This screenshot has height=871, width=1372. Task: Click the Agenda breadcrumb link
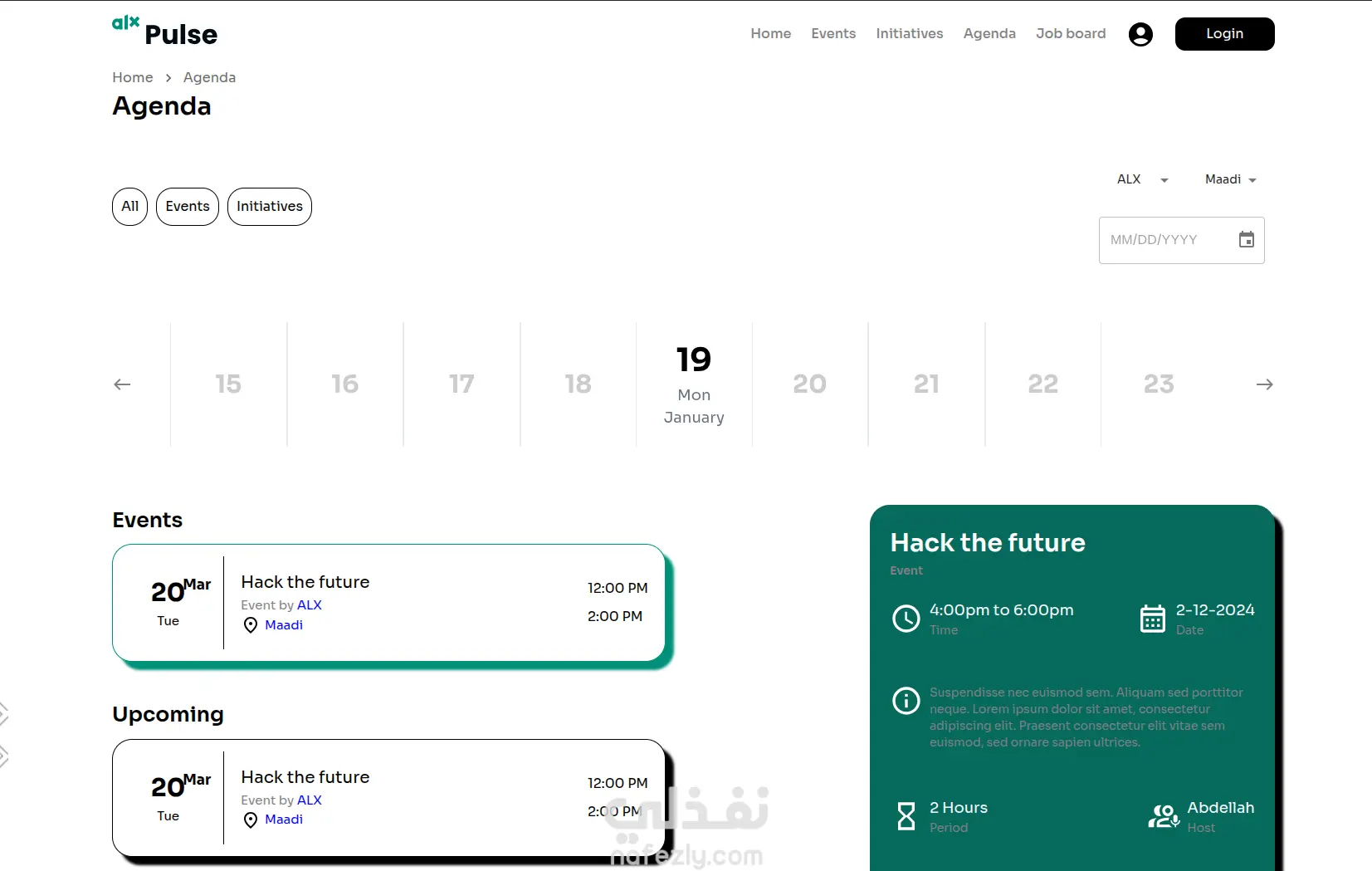[x=209, y=78]
